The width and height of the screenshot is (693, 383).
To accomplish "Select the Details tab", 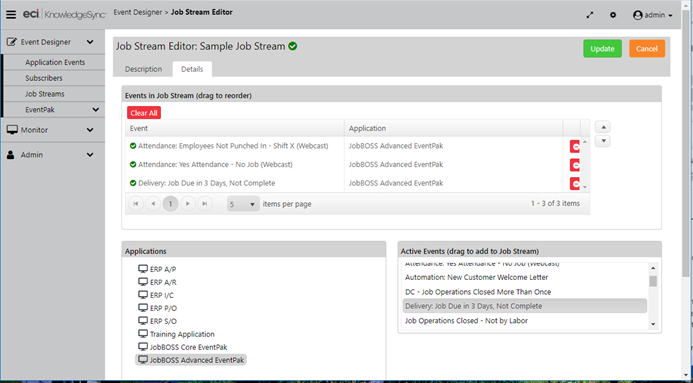I will click(x=192, y=69).
